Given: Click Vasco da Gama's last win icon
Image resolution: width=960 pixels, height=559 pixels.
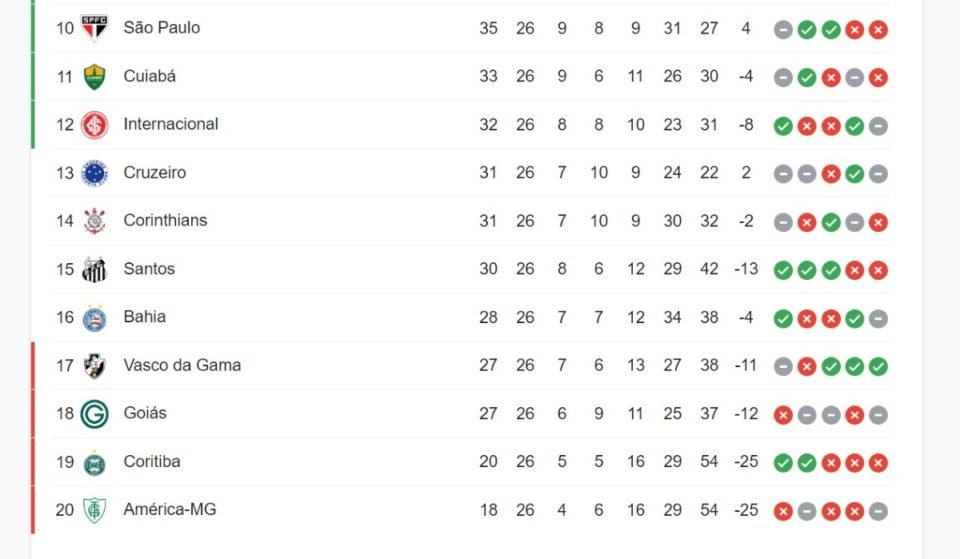Looking at the screenshot, I should point(878,367).
